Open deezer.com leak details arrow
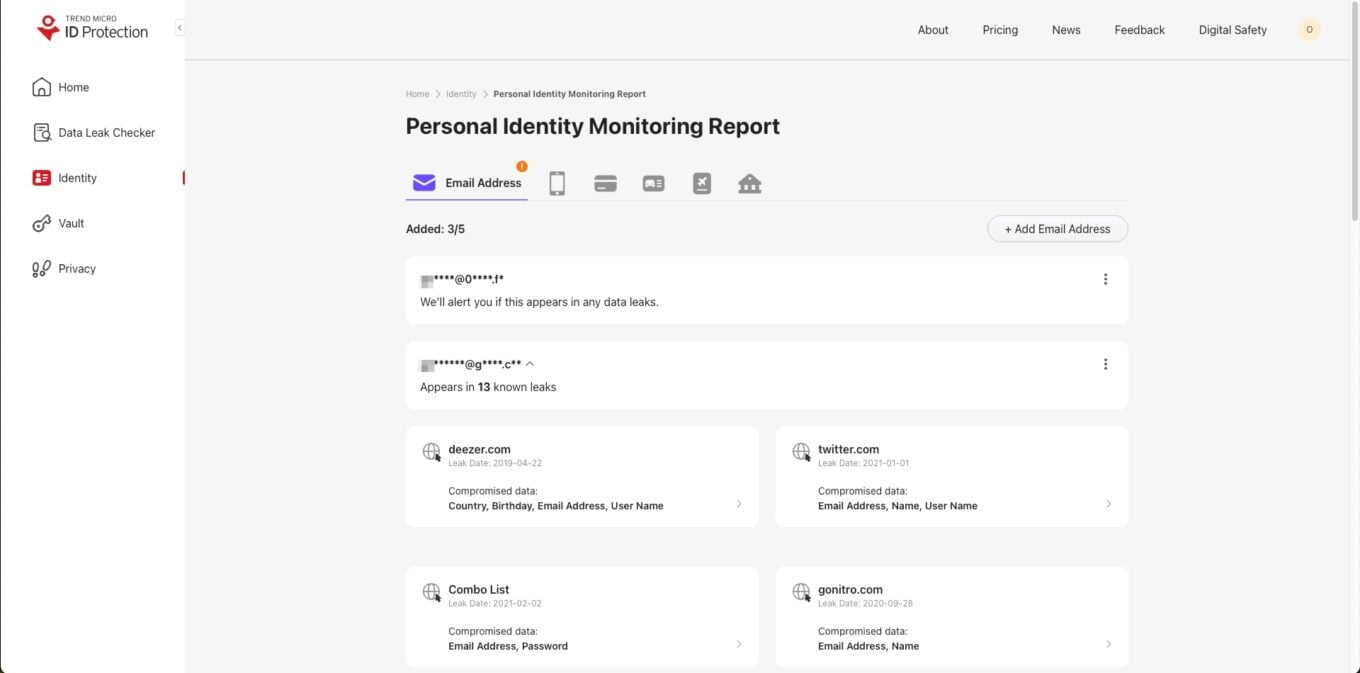This screenshot has width=1360, height=673. pyautogui.click(x=739, y=504)
